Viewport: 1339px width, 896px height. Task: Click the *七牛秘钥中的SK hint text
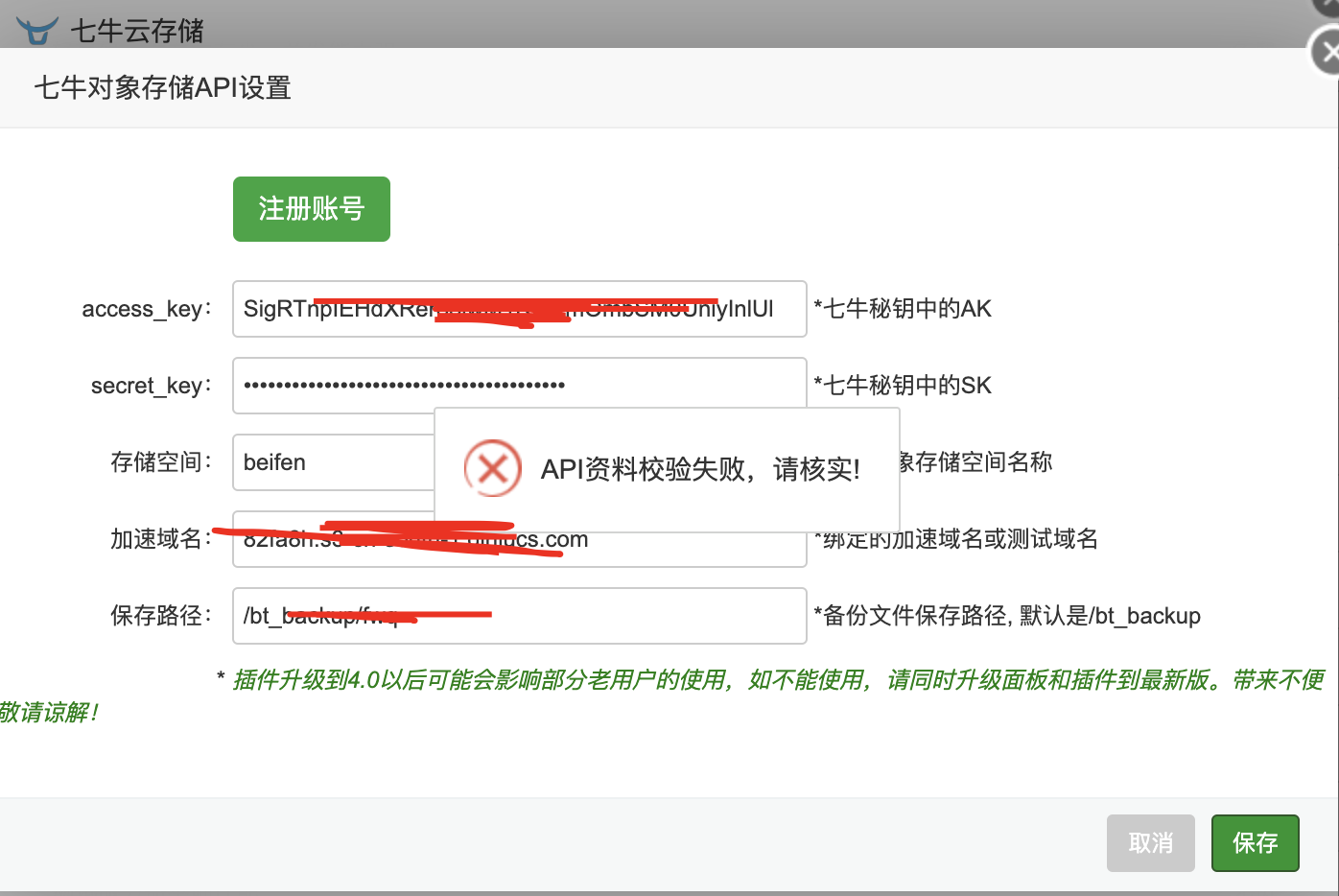click(x=903, y=386)
